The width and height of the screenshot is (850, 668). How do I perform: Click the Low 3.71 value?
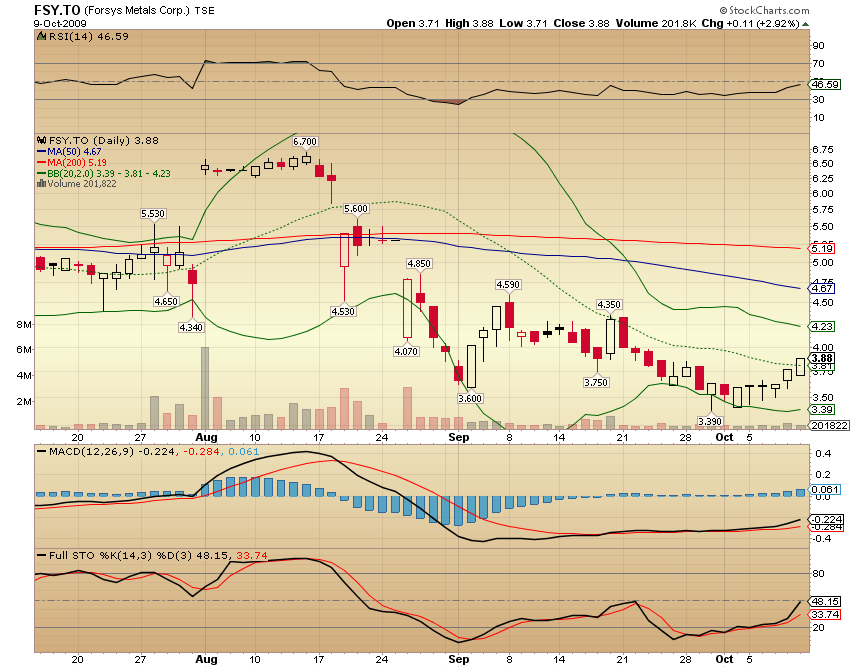pyautogui.click(x=523, y=23)
